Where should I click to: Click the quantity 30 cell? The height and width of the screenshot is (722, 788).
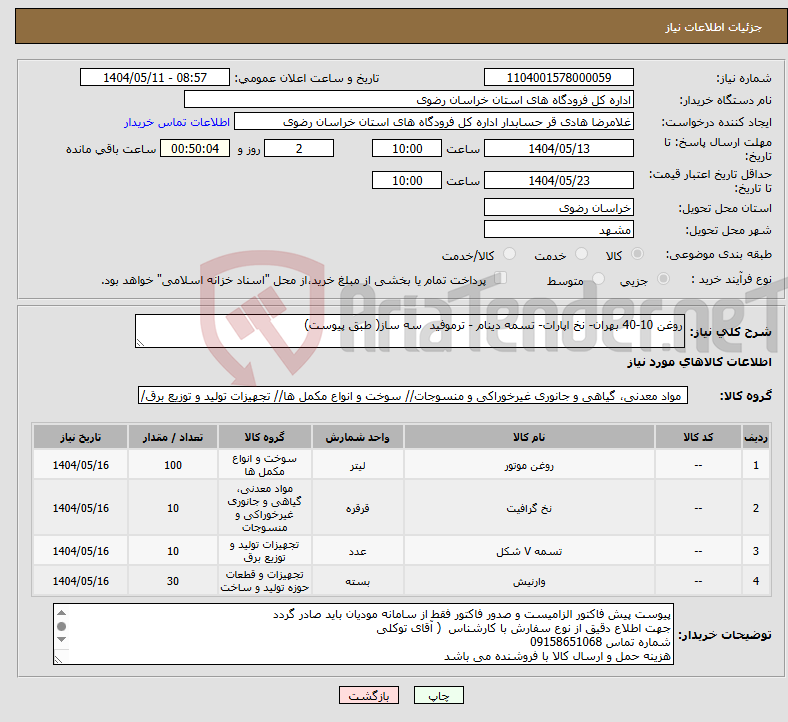(x=173, y=581)
